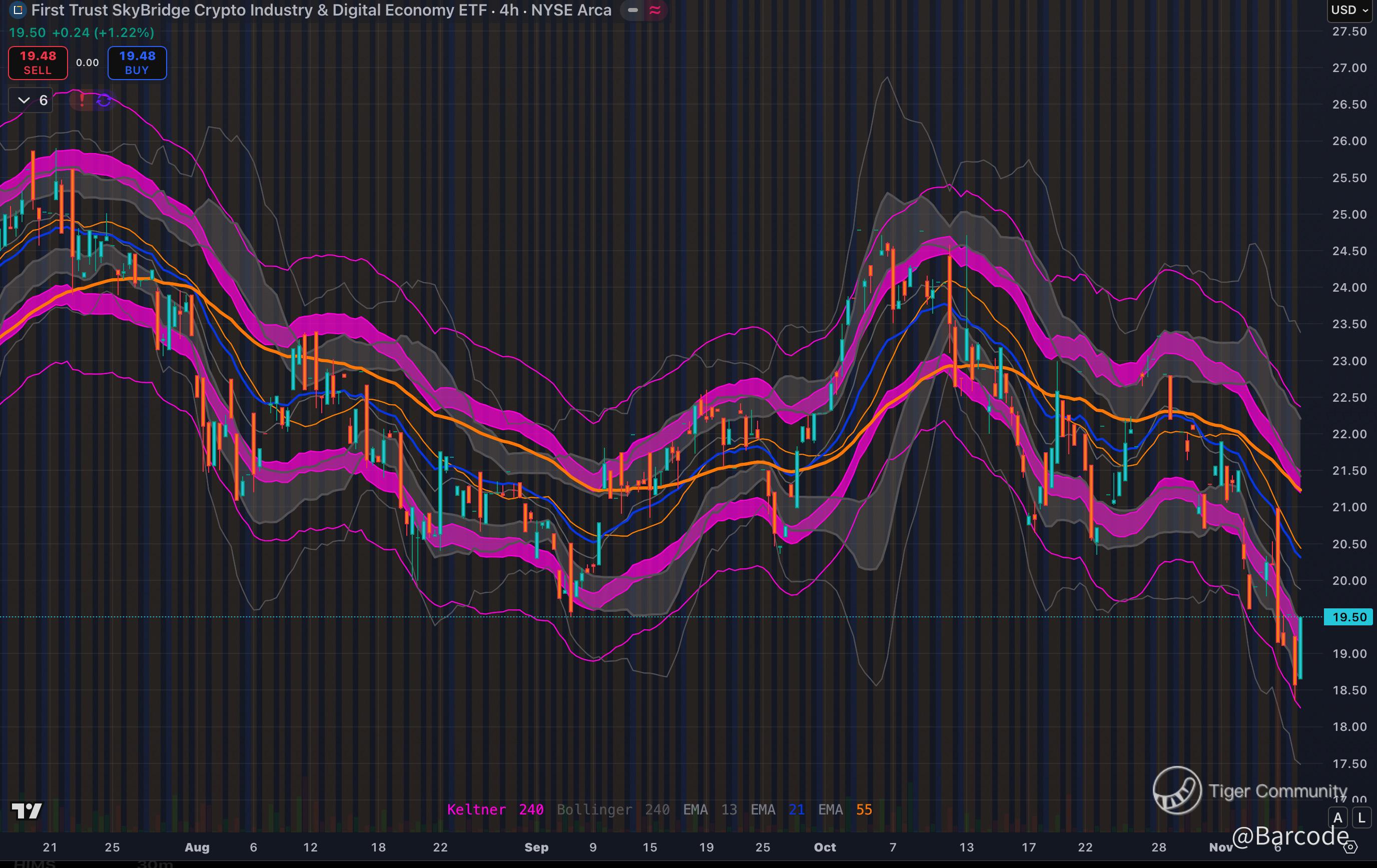Toggle auto scale with A button
1377x868 pixels.
coord(1337,817)
